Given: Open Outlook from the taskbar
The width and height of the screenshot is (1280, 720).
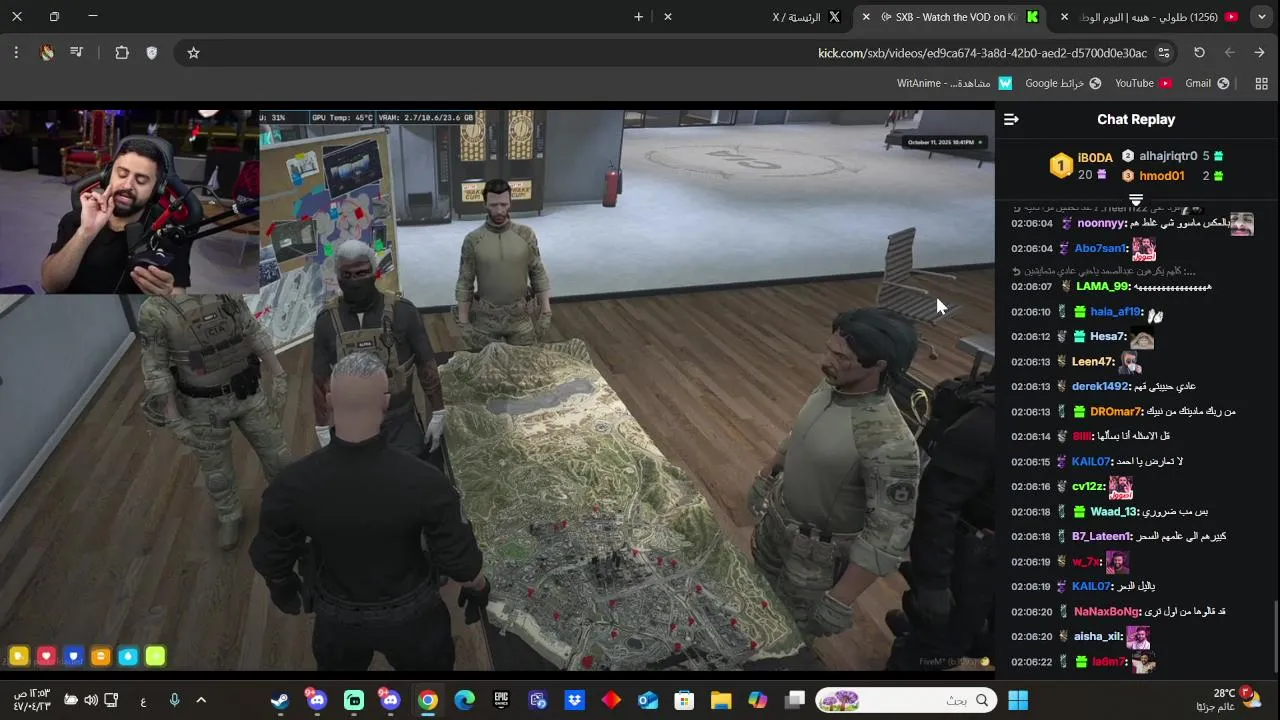Looking at the screenshot, I should pyautogui.click(x=648, y=700).
